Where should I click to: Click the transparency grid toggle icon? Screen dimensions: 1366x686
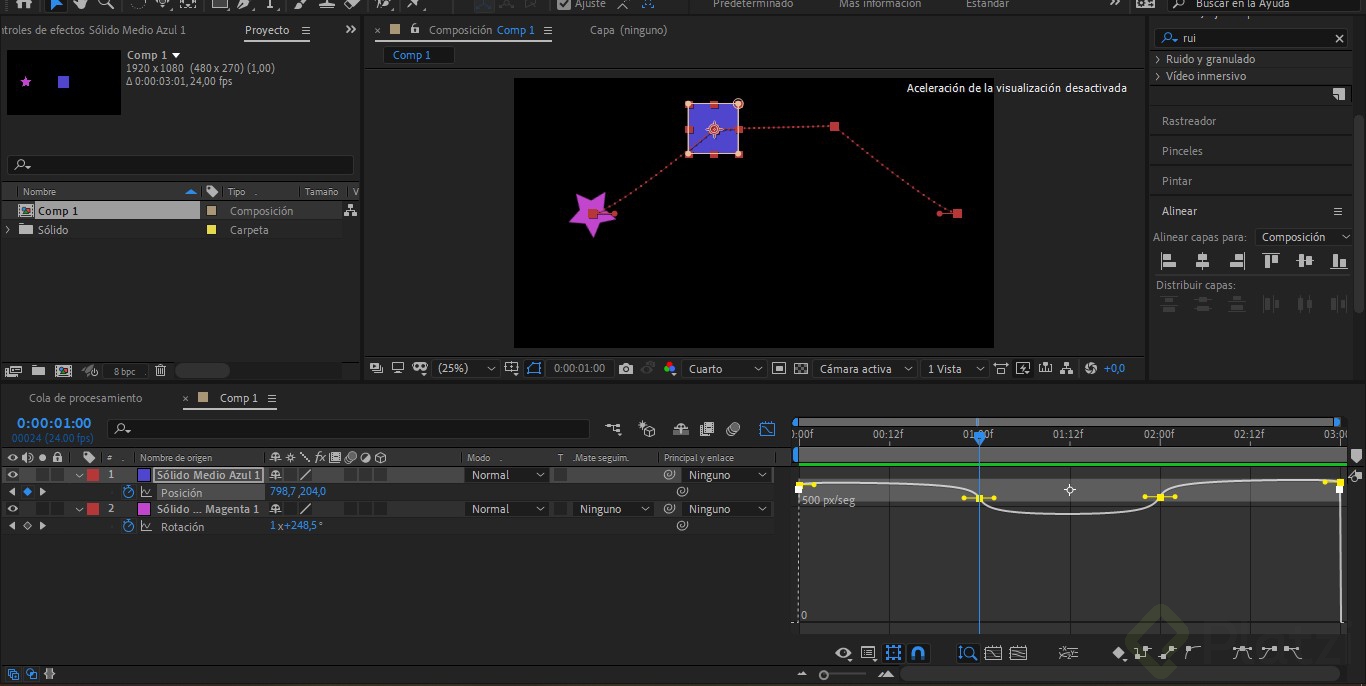click(801, 369)
